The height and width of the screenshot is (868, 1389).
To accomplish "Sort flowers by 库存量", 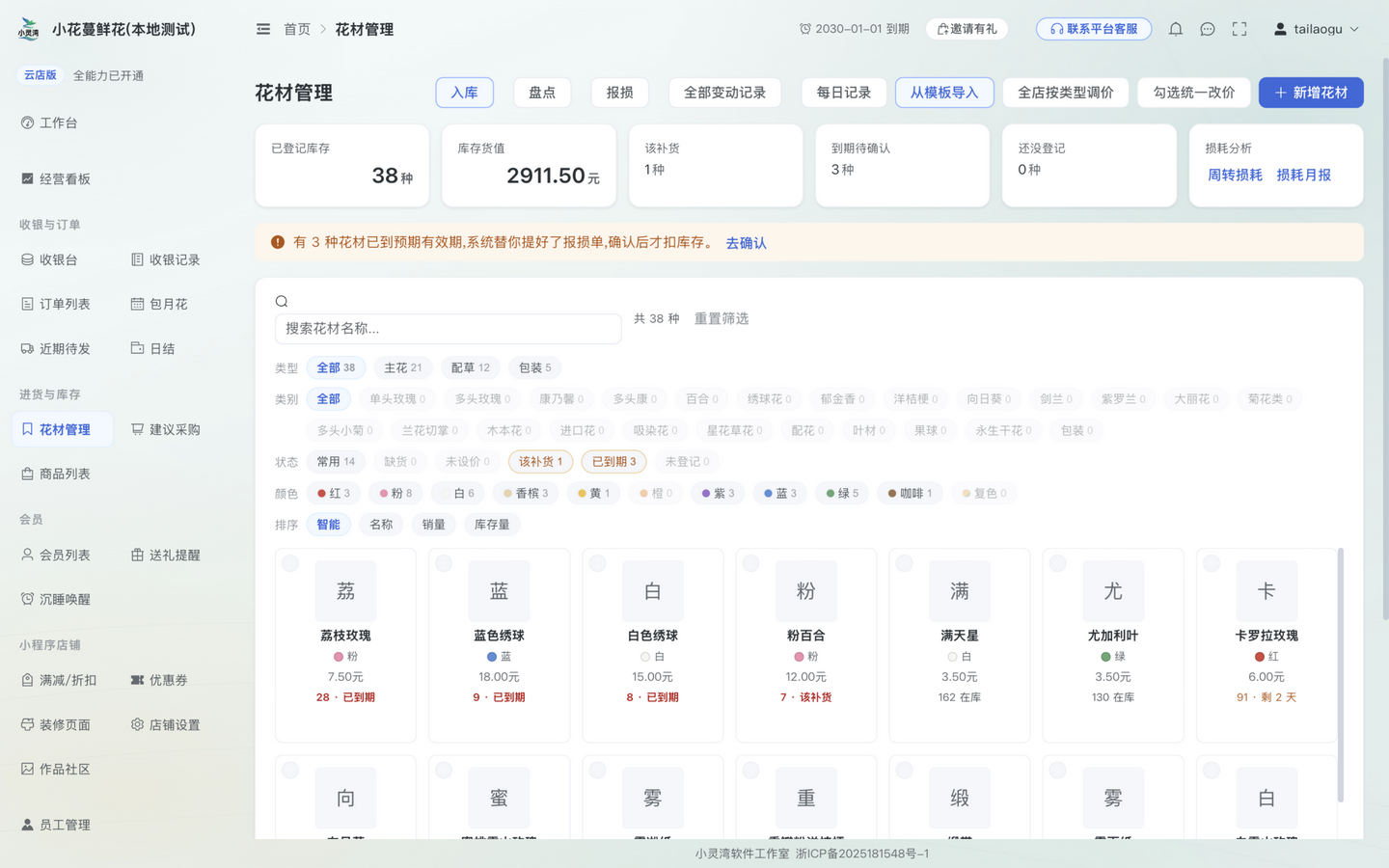I will [x=492, y=525].
